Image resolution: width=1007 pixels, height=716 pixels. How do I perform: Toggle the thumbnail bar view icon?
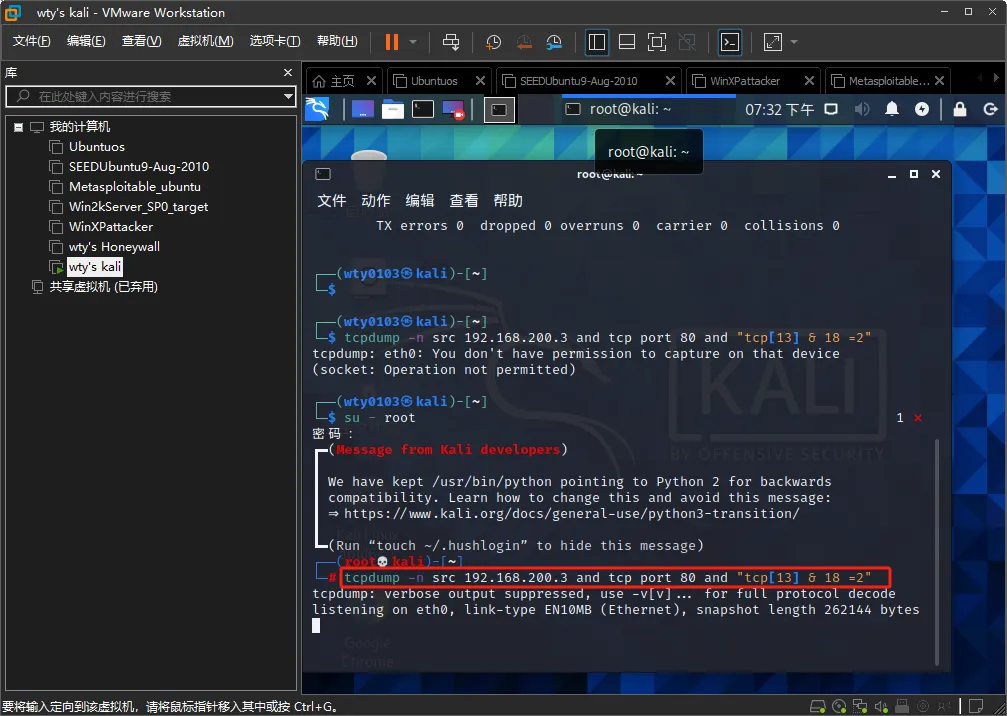[627, 42]
